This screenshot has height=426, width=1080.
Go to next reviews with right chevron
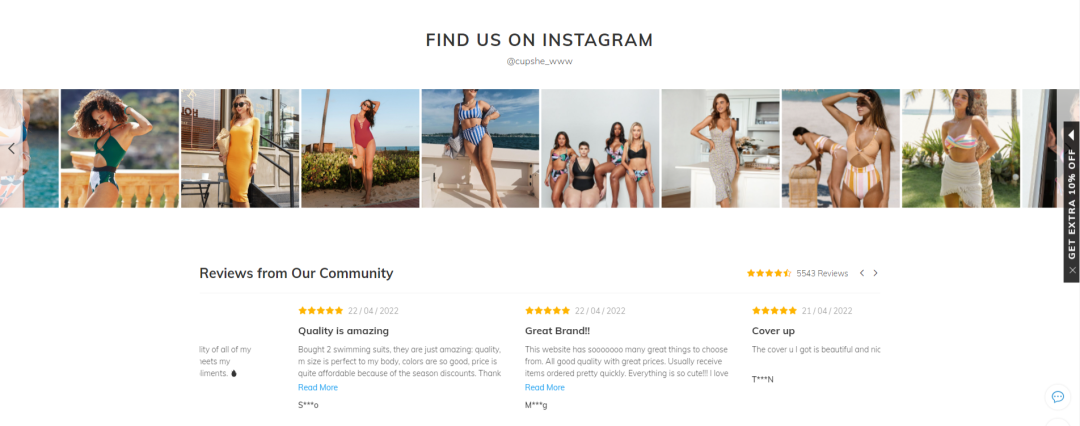pyautogui.click(x=875, y=273)
